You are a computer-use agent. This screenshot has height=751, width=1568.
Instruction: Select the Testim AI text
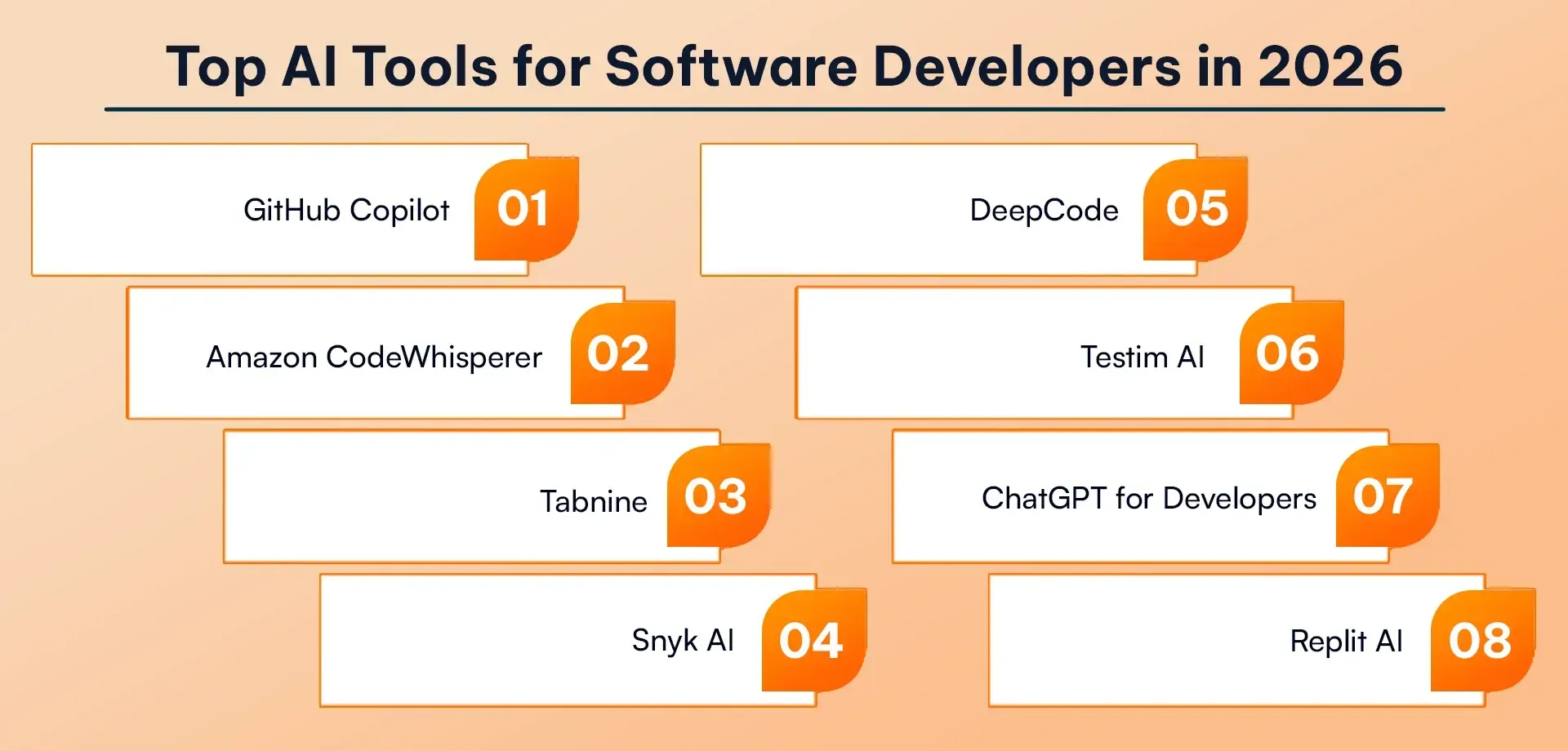pyautogui.click(x=1142, y=358)
